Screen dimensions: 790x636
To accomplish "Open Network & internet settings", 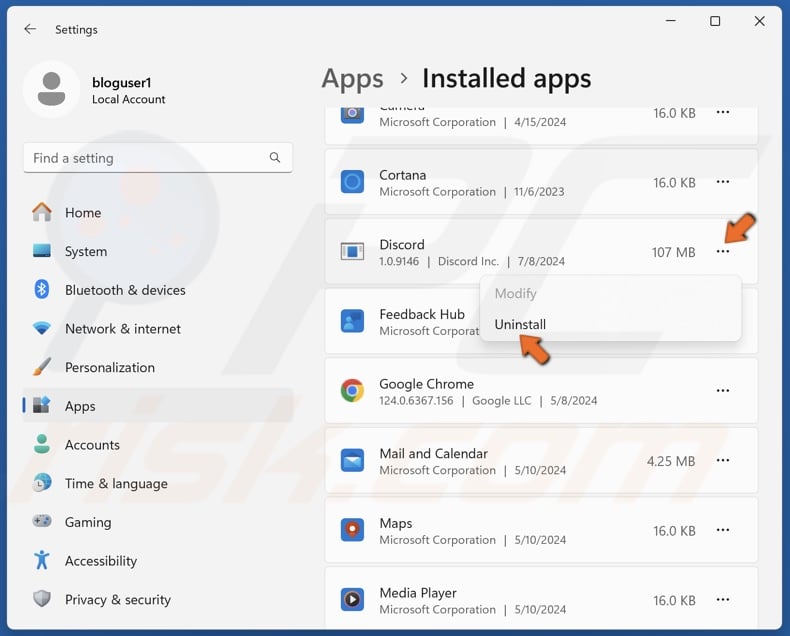I will pos(158,329).
